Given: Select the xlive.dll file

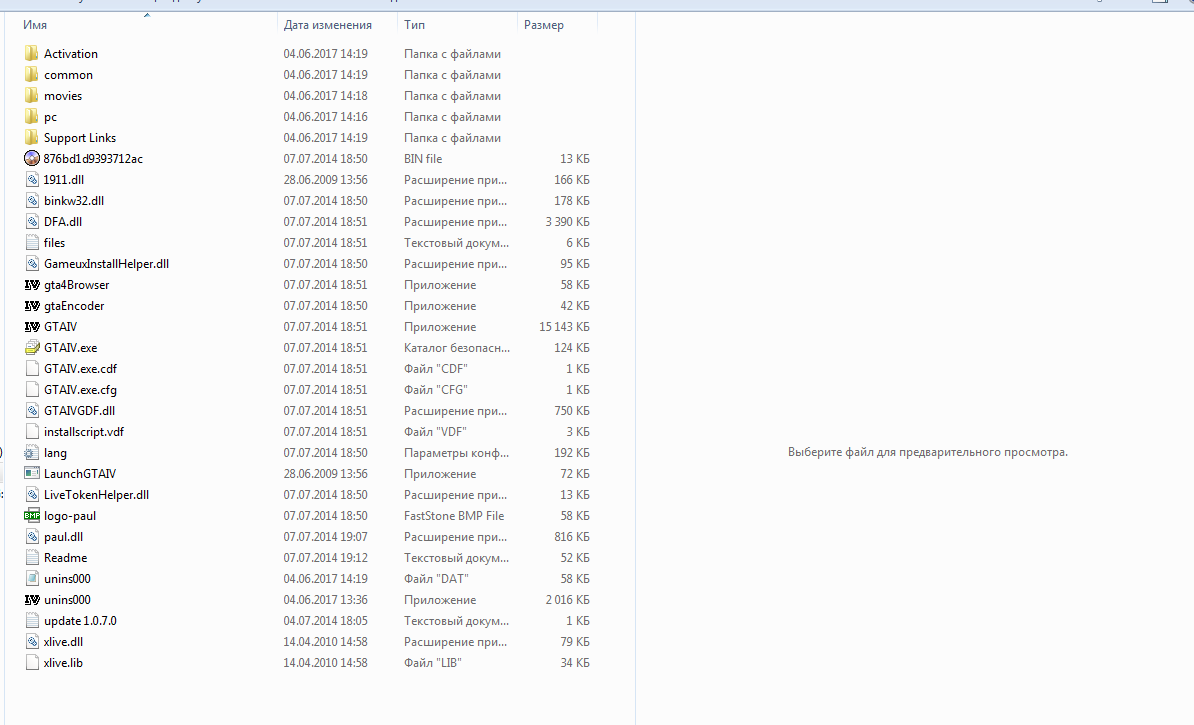Looking at the screenshot, I should coord(63,642).
